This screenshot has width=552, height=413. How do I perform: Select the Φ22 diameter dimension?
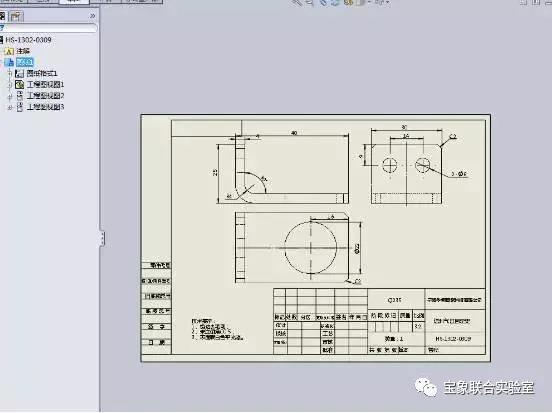coord(357,249)
